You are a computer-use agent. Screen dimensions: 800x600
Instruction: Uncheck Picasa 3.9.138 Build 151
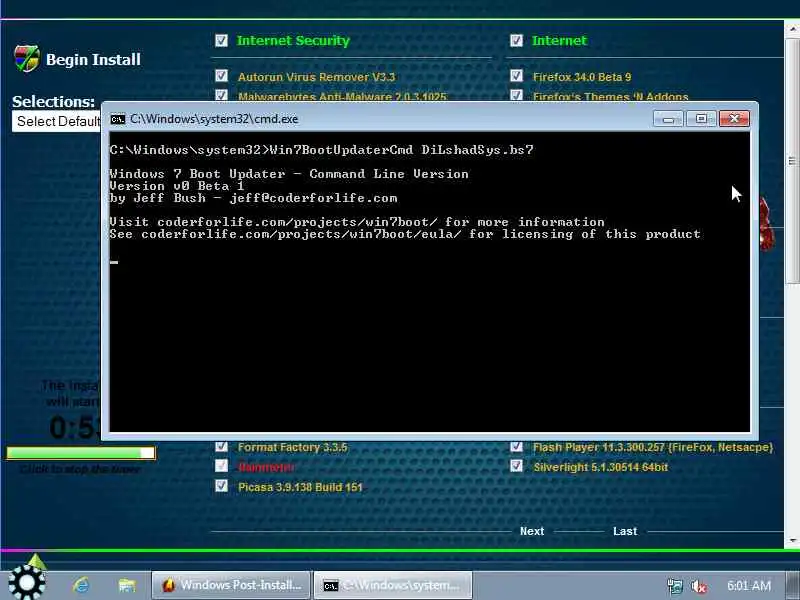221,486
